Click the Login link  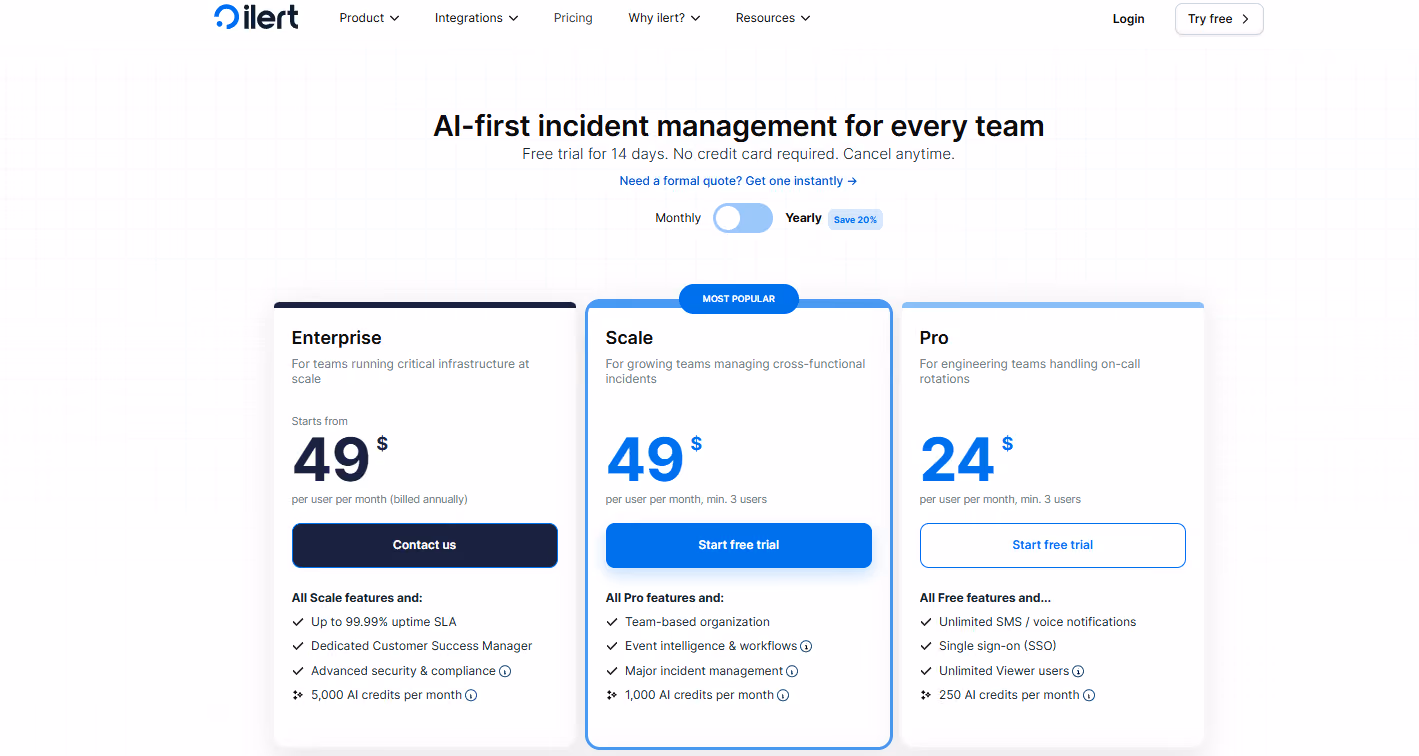click(x=1128, y=19)
